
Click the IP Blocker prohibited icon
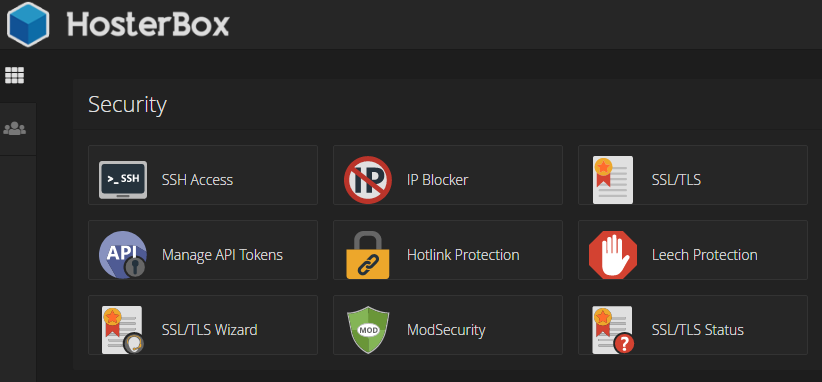pyautogui.click(x=367, y=180)
